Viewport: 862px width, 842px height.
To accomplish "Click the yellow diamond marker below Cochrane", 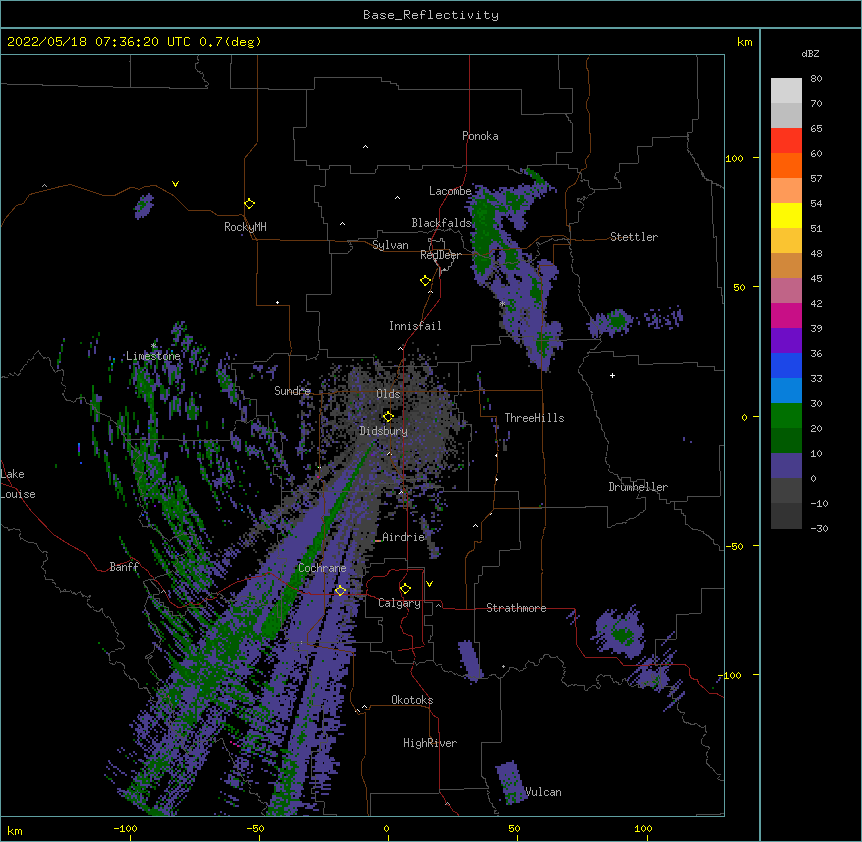I will [340, 591].
